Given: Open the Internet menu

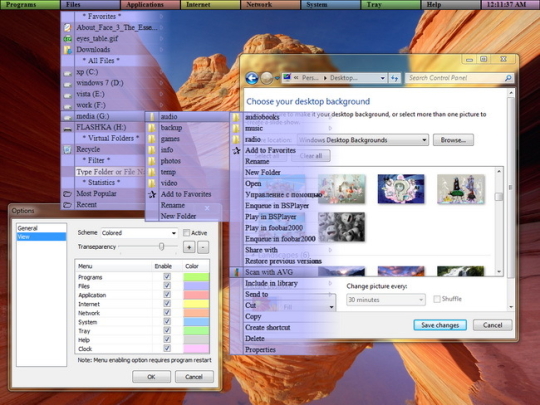Looking at the screenshot, I should click(x=210, y=4).
